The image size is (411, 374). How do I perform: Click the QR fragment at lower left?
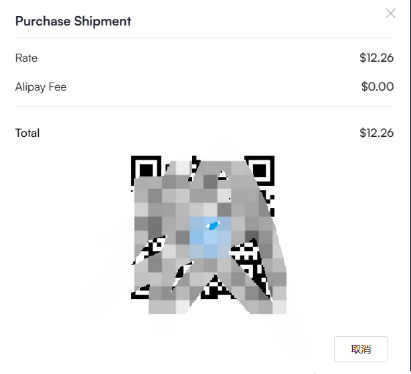150,249
